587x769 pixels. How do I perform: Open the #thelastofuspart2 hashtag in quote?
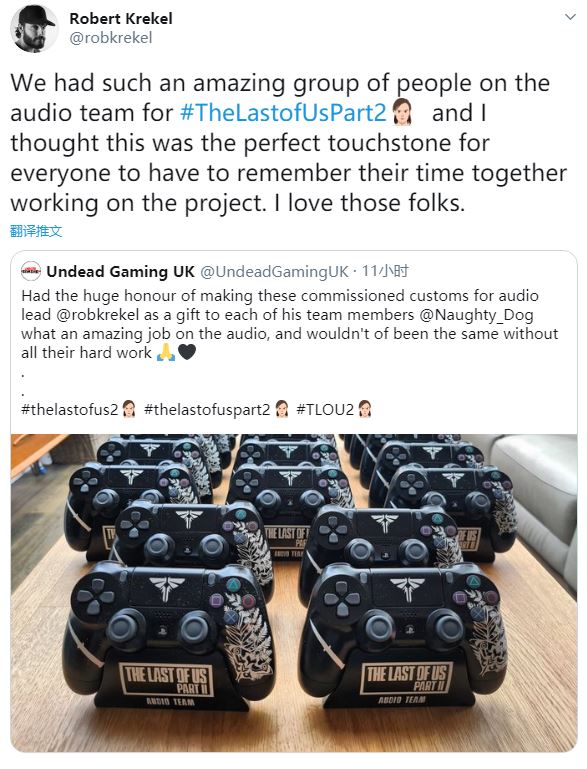[x=207, y=410]
